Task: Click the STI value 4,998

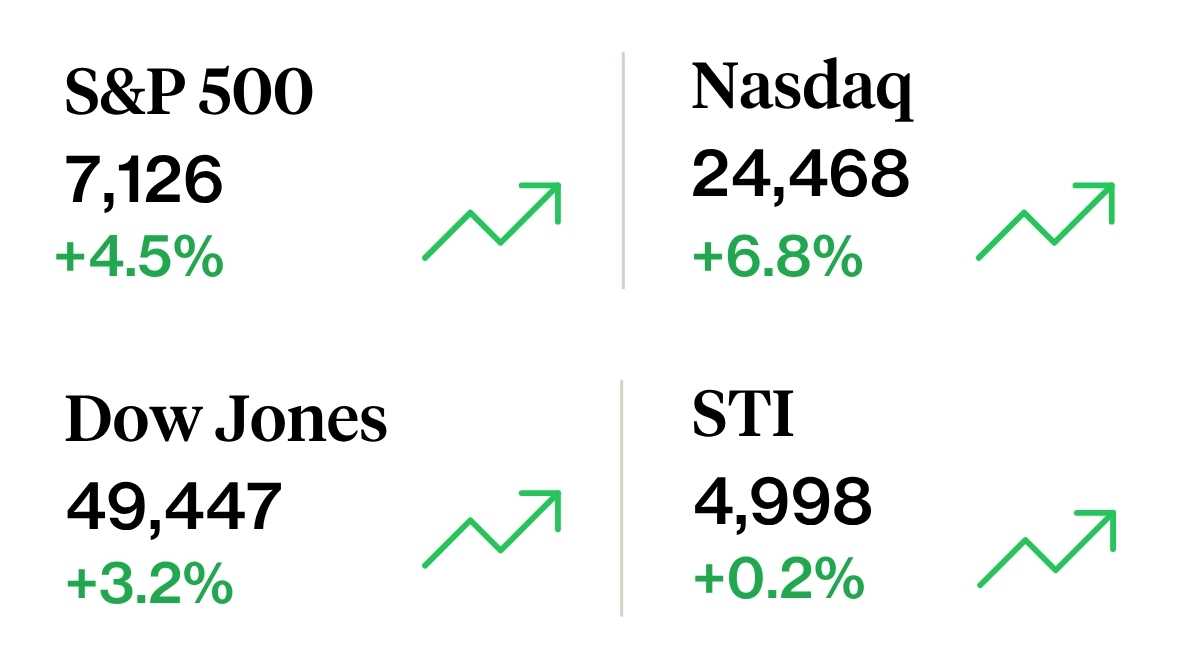Action: tap(782, 501)
